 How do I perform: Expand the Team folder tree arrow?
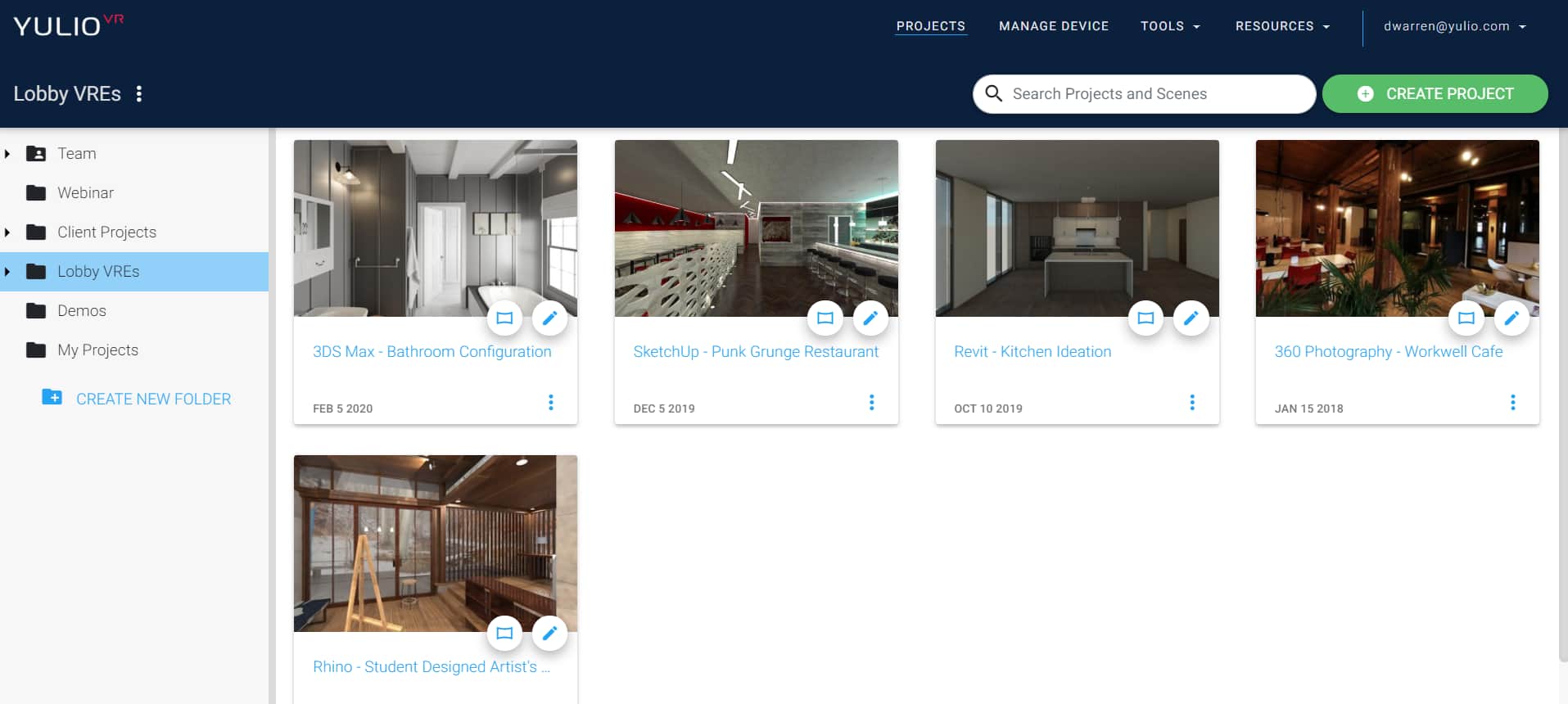[7, 153]
